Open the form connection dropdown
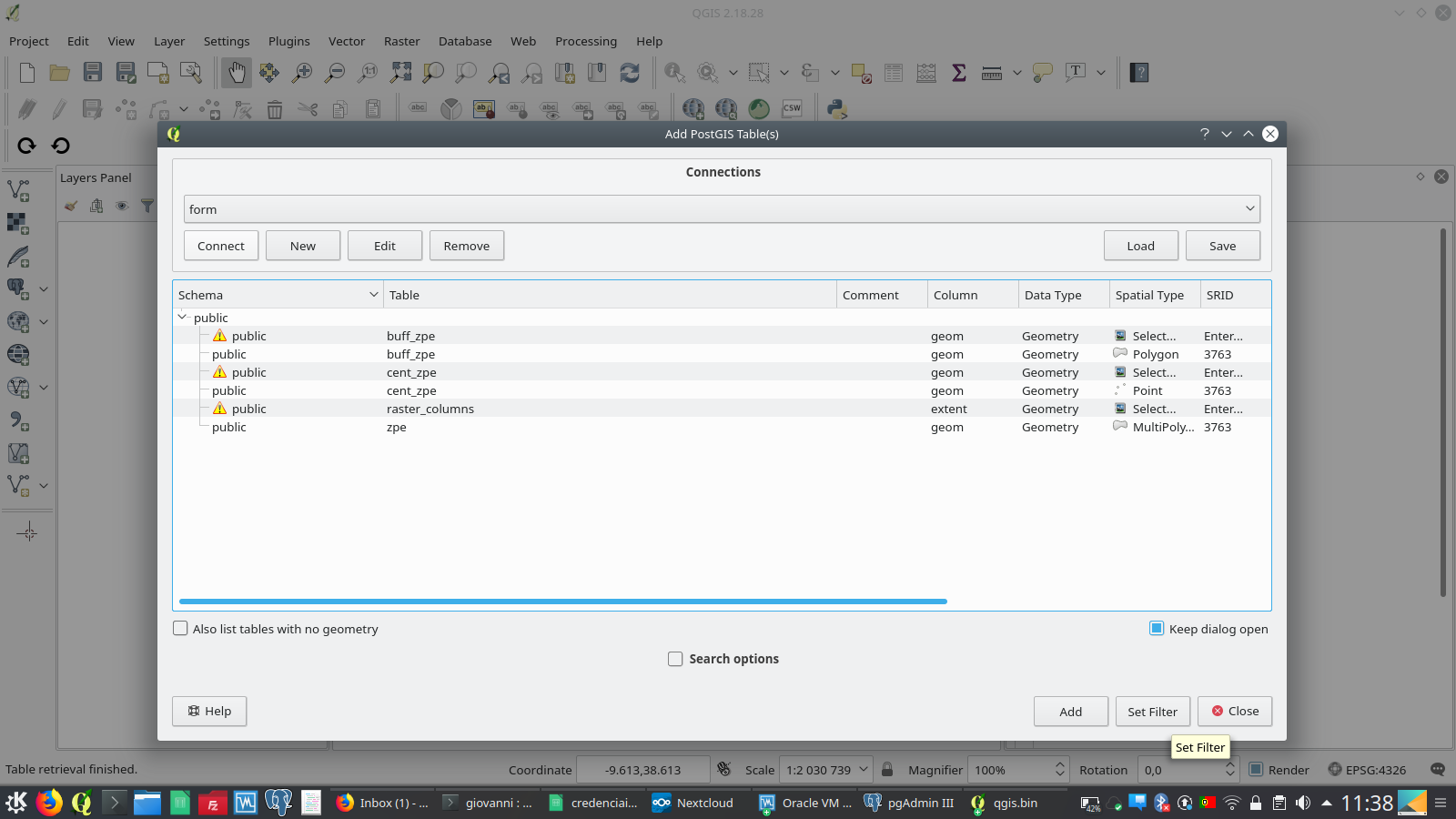 pos(1250,209)
